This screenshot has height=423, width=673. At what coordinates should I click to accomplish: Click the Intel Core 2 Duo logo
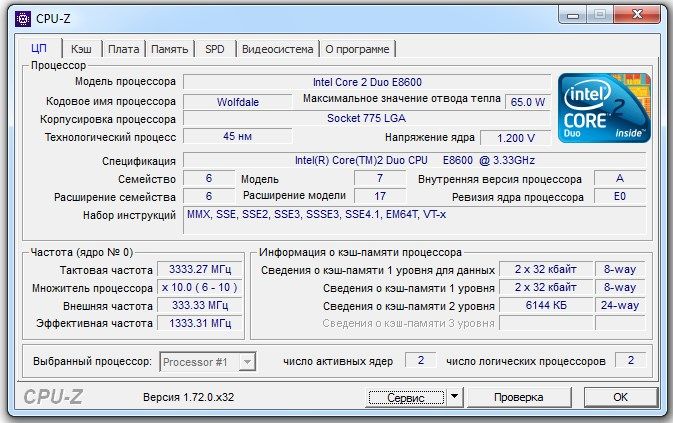coord(604,108)
